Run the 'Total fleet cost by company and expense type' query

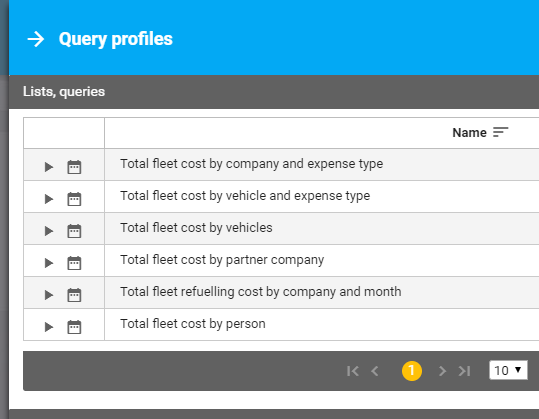coord(49,167)
